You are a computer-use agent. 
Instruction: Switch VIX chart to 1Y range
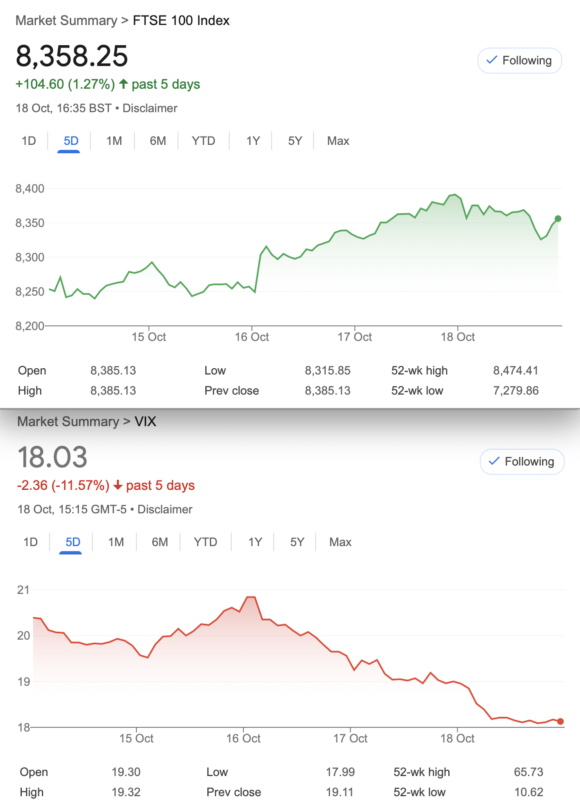pyautogui.click(x=255, y=542)
